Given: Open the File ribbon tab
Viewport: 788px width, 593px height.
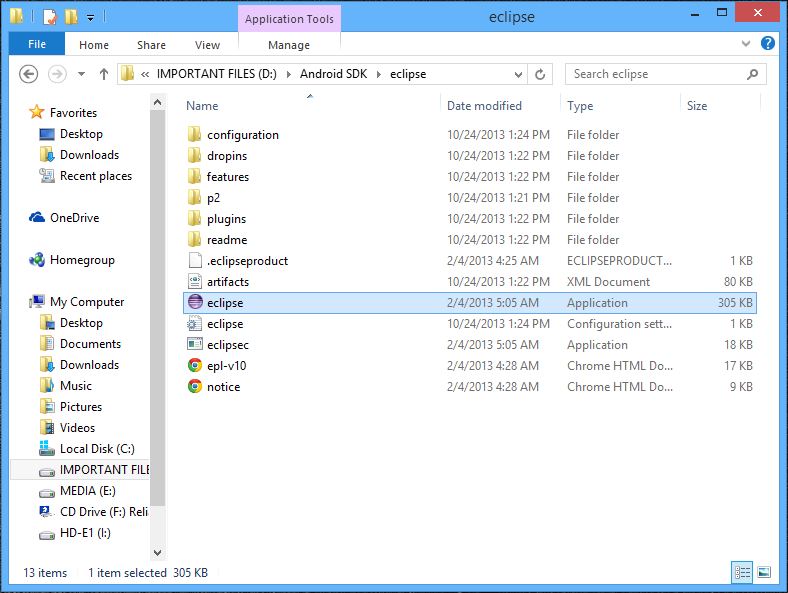Looking at the screenshot, I should pyautogui.click(x=37, y=44).
